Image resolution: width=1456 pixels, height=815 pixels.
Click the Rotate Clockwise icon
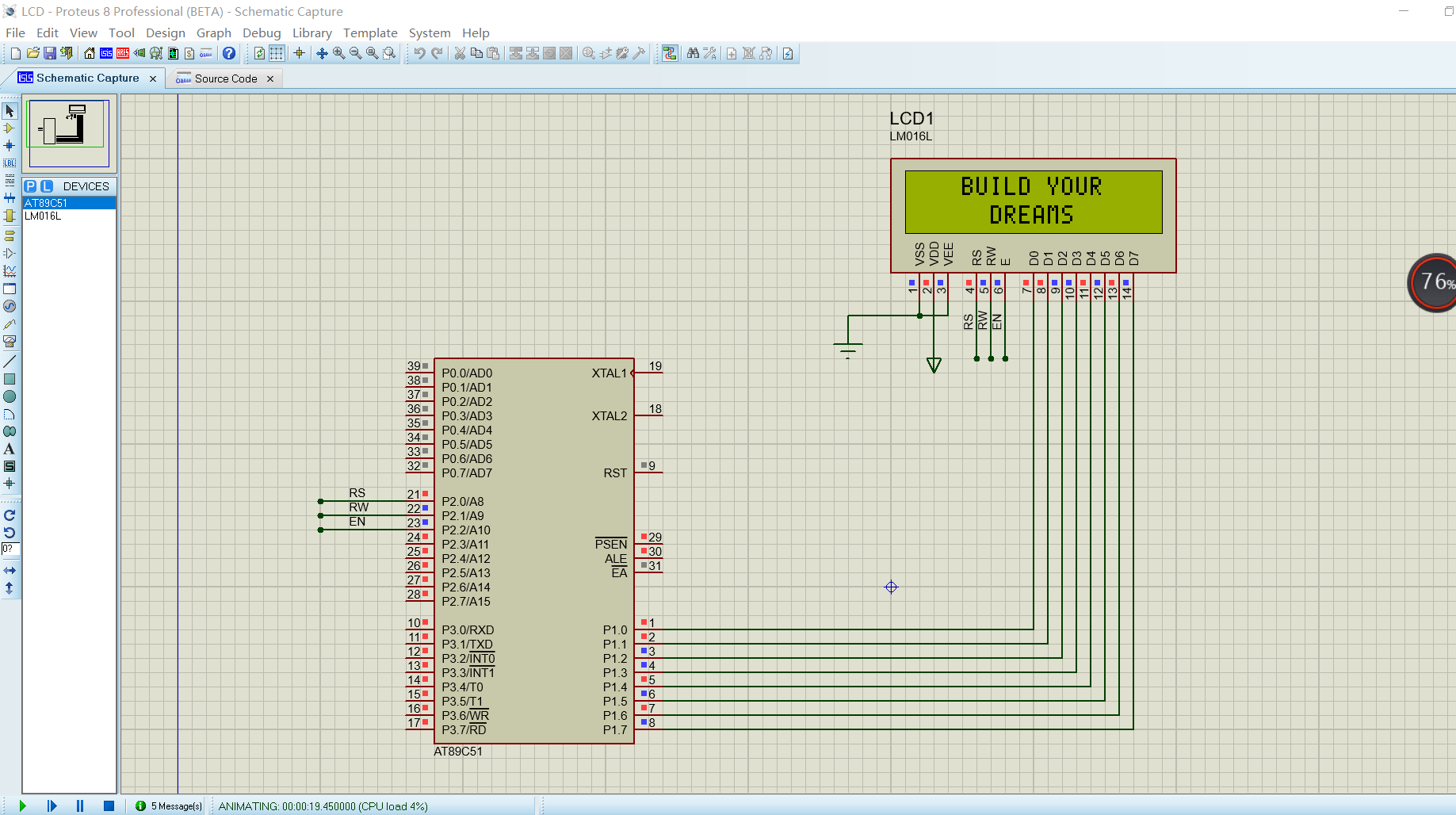[x=10, y=515]
